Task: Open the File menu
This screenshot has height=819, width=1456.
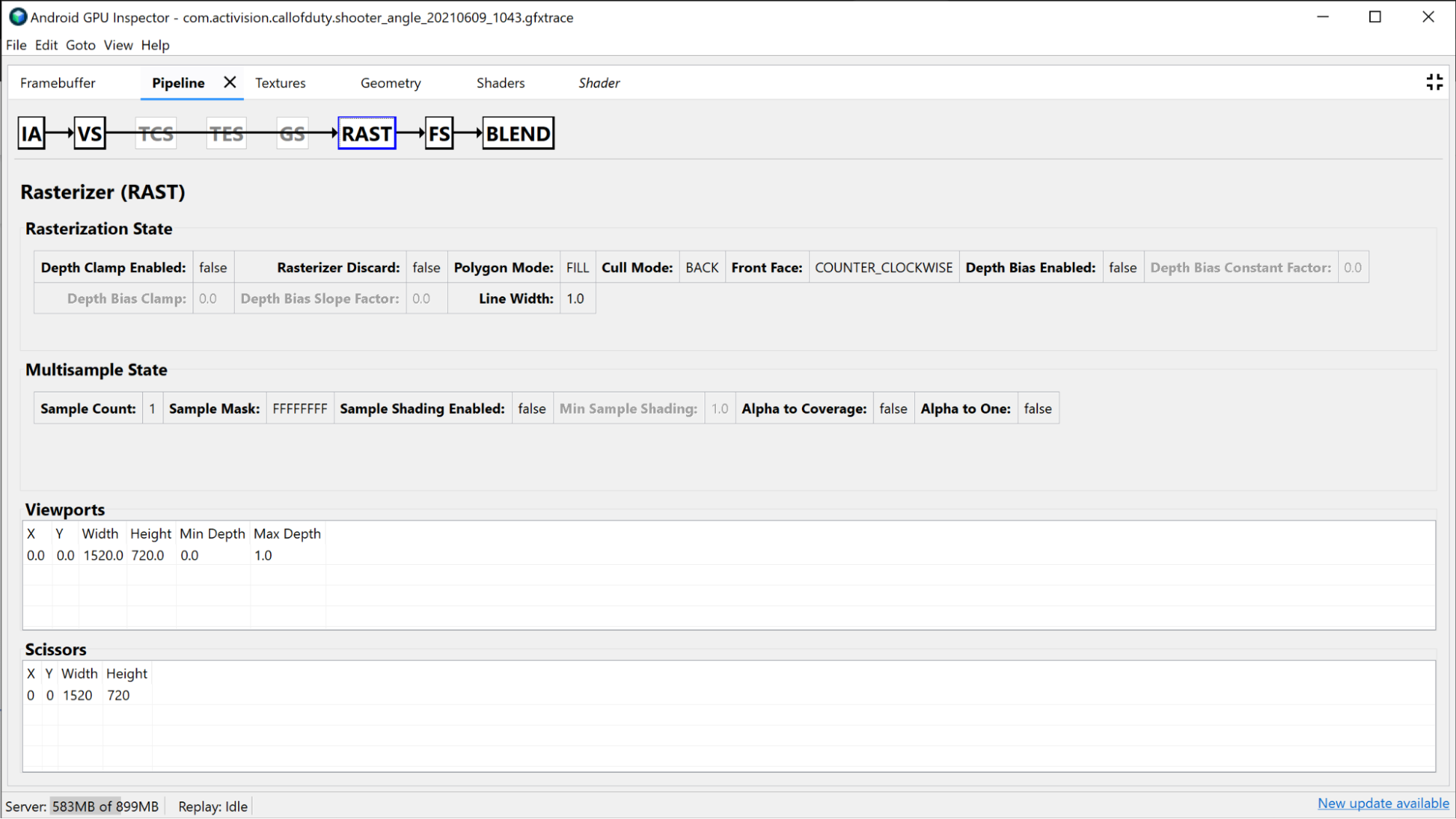Action: (x=15, y=45)
